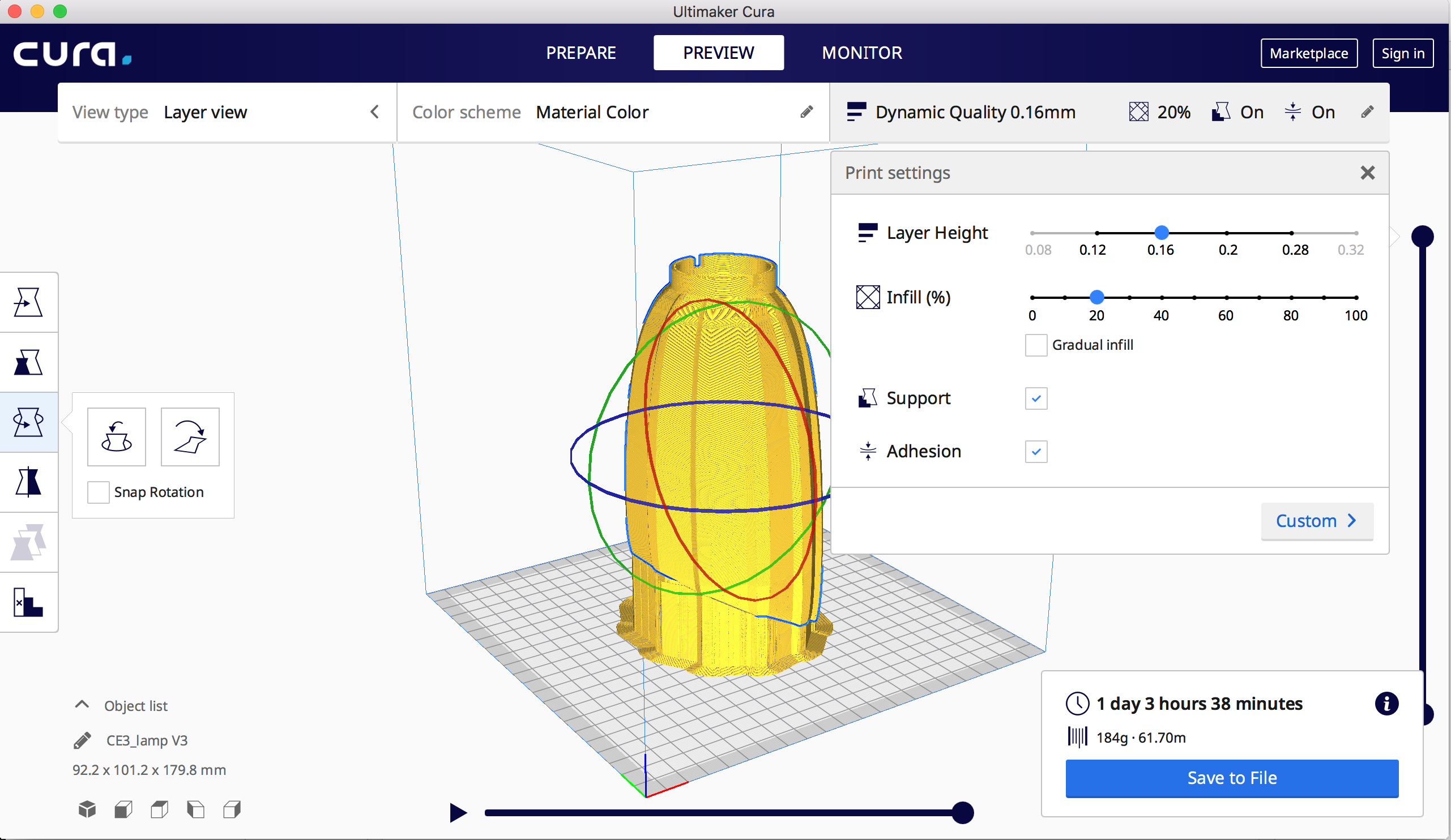
Task: Click the Infill slider handle at 20
Action: [x=1096, y=297]
